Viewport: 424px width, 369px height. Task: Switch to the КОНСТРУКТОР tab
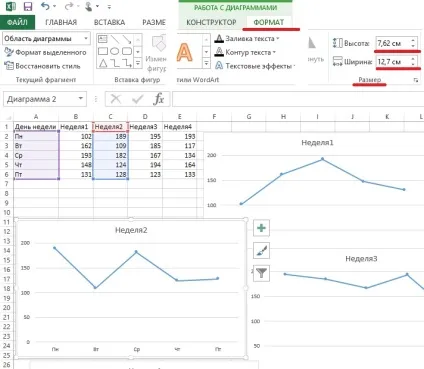[x=211, y=22]
